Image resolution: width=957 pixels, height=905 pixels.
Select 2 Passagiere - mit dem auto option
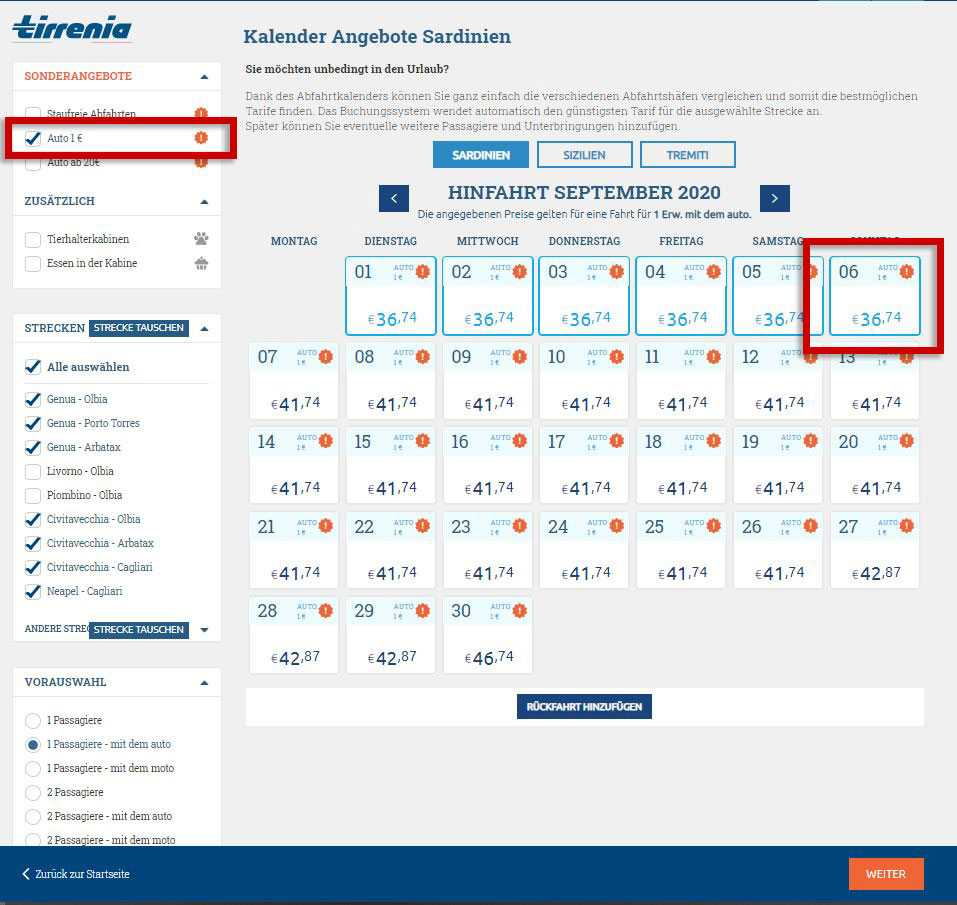coord(33,817)
